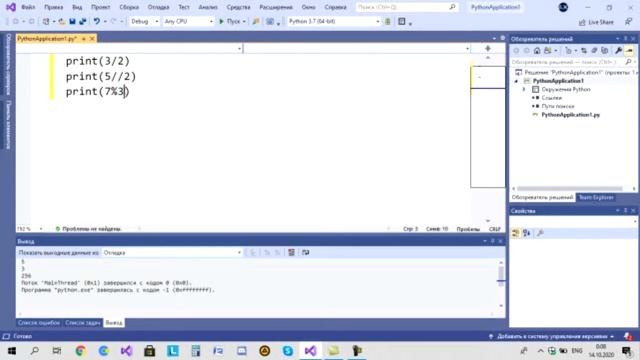
Task: Click the Sync icon in Solution Explorer toolbar
Action: tap(584, 51)
